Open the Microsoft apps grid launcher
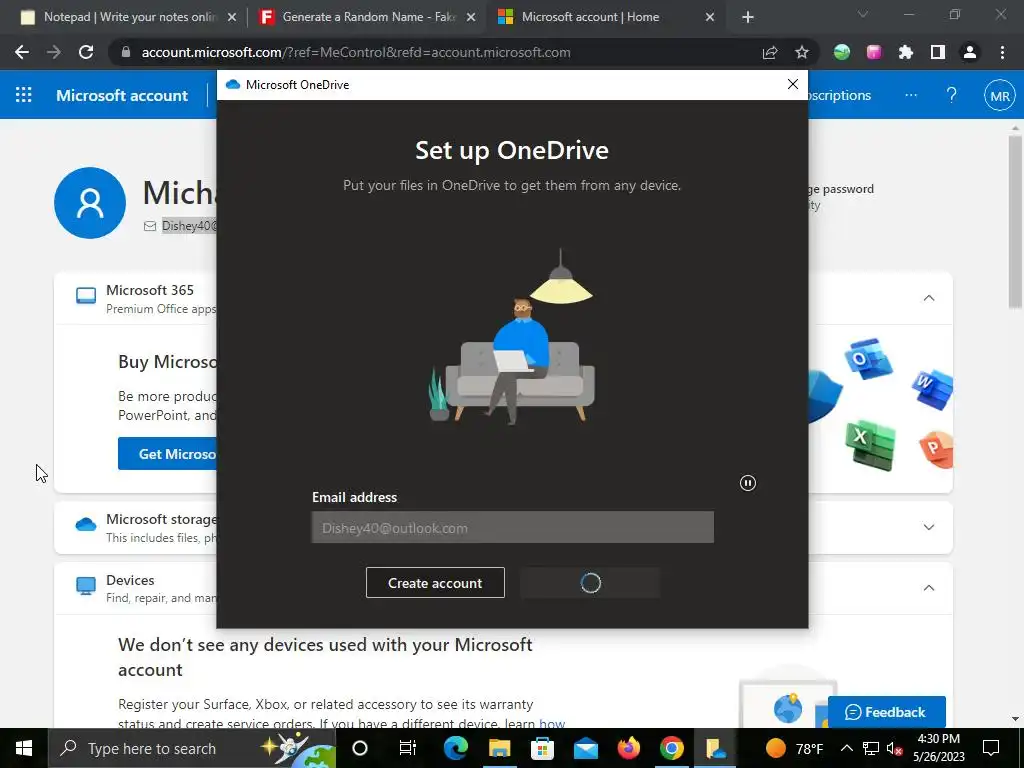The image size is (1024, 768). (24, 95)
